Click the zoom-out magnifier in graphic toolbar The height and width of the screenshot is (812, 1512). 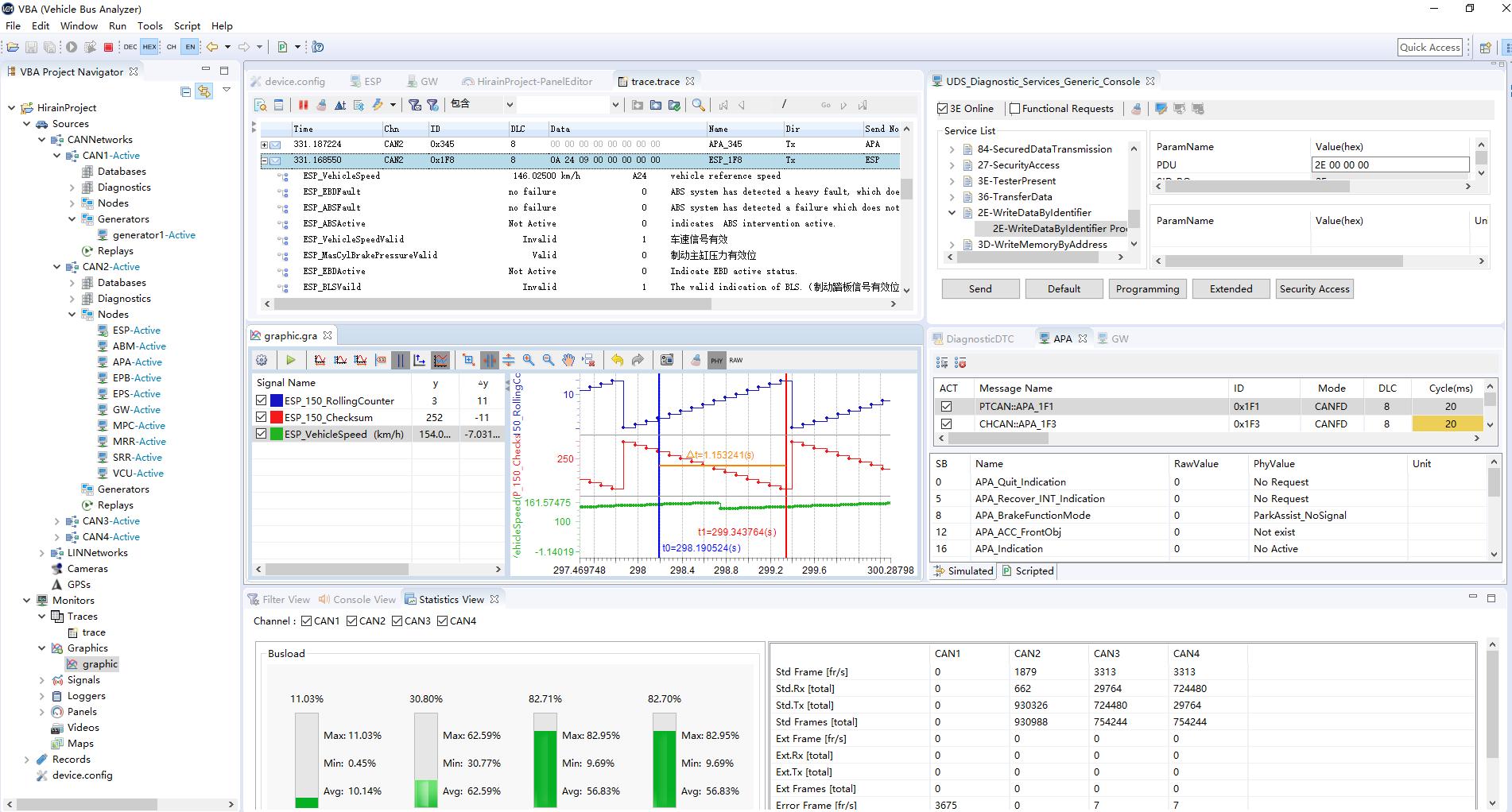[549, 360]
